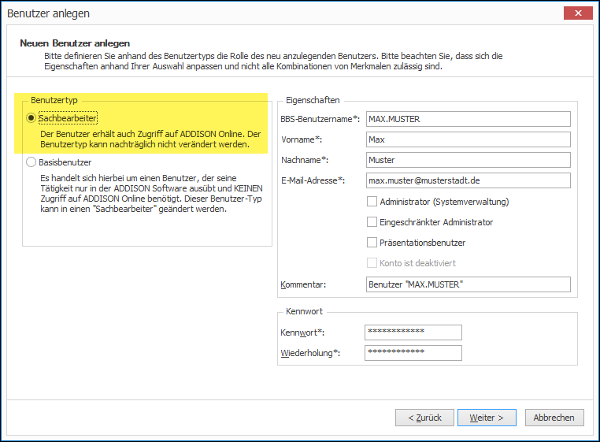
Task: Close the Benutzer anlegen window
Action: [578, 13]
